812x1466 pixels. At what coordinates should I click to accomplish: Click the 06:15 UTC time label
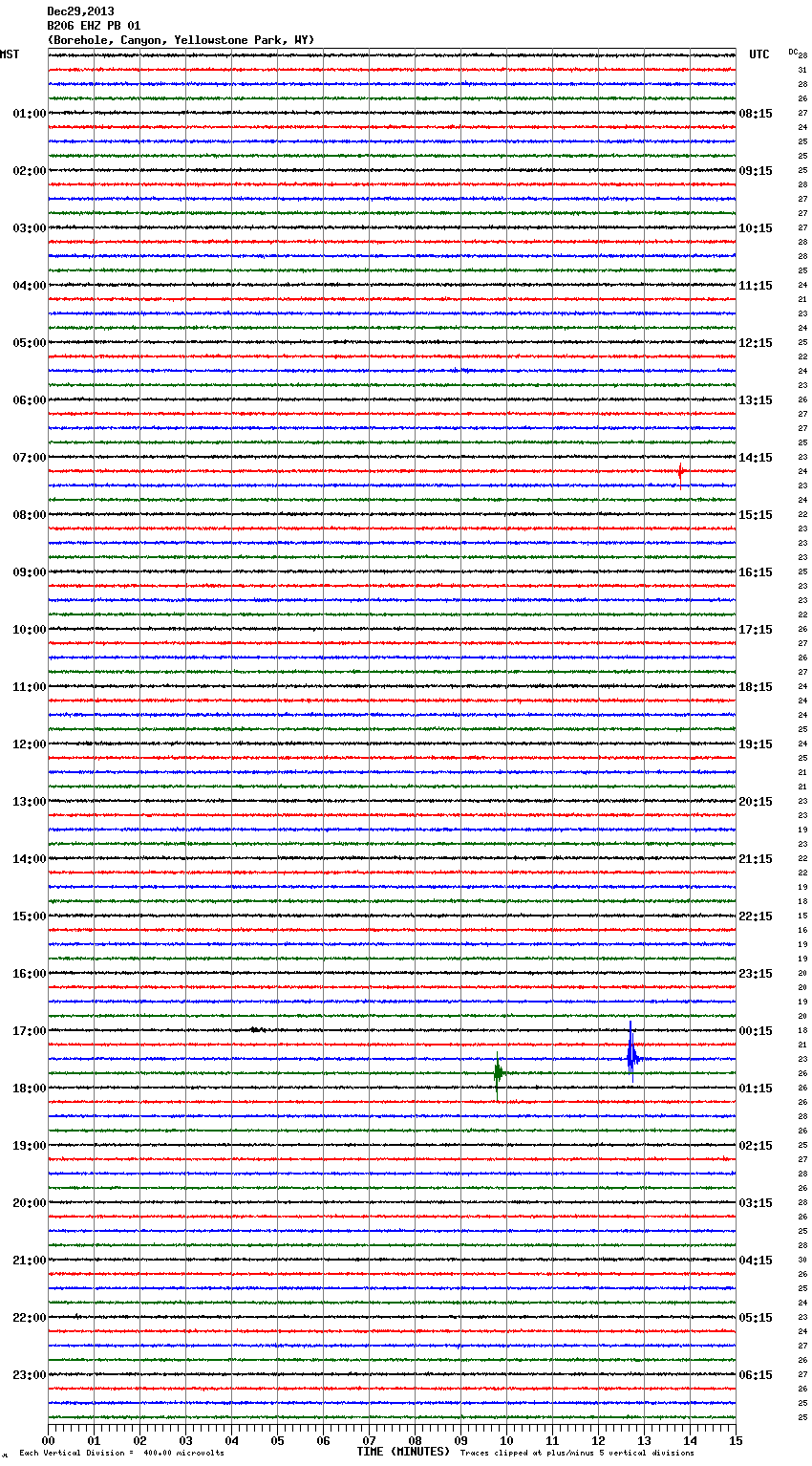756,1375
